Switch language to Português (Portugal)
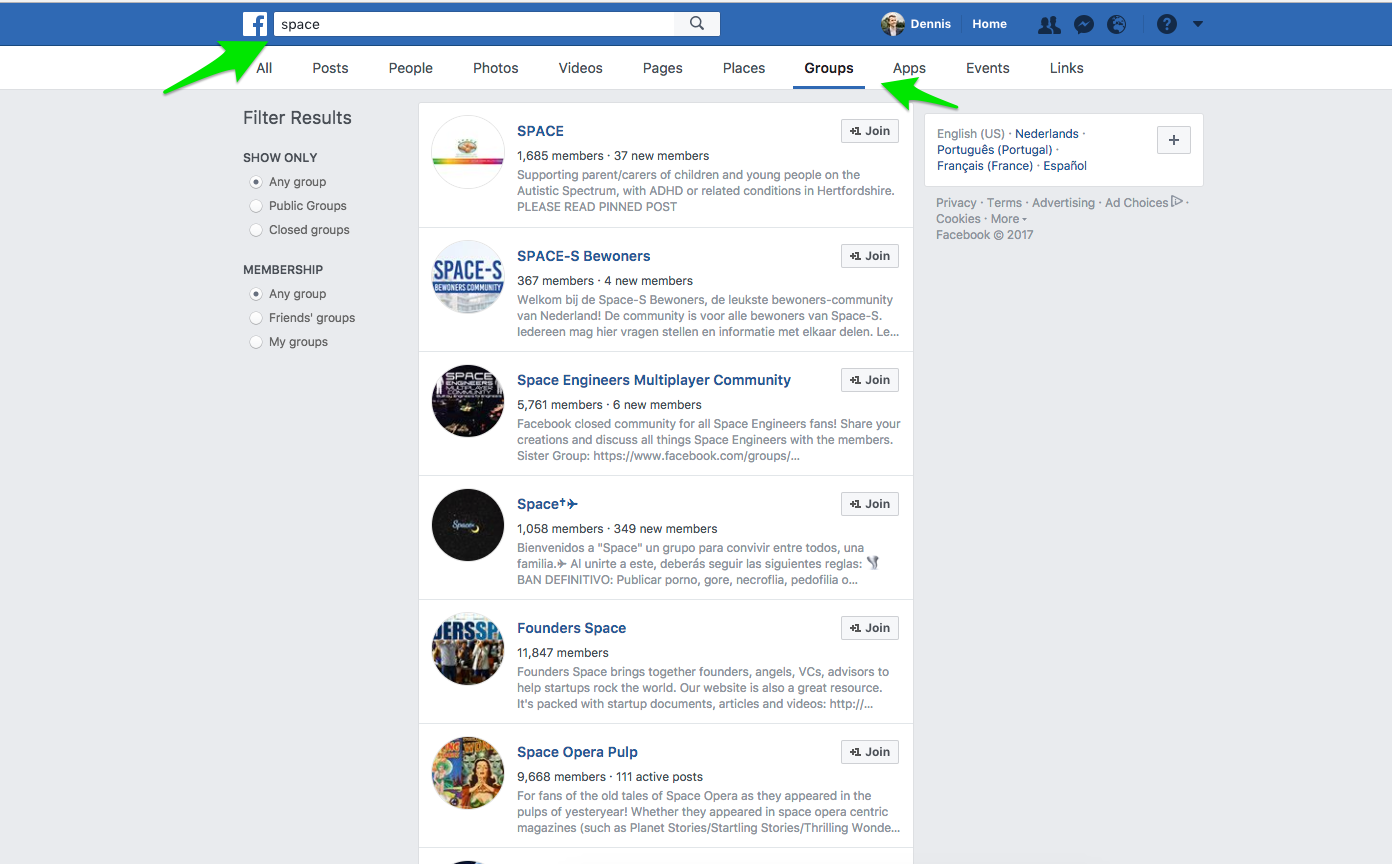This screenshot has height=864, width=1392. 994,150
